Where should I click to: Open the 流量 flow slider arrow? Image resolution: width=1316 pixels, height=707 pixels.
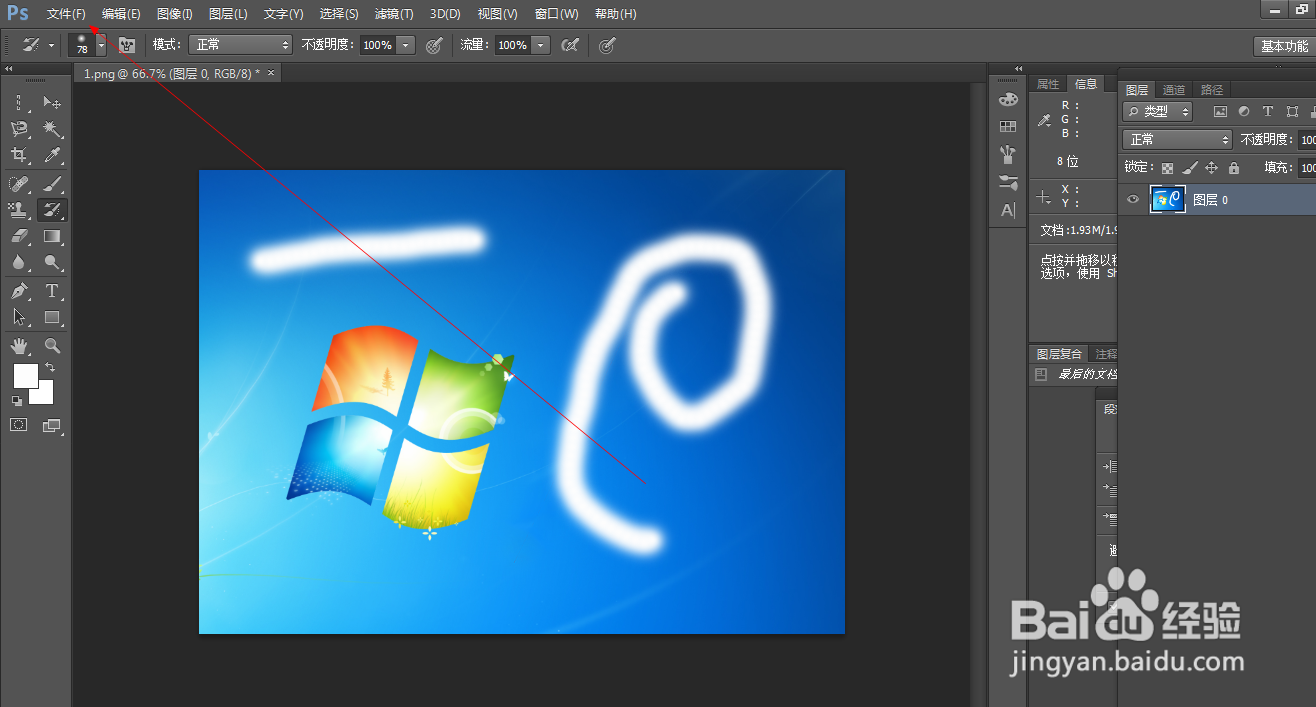point(541,45)
